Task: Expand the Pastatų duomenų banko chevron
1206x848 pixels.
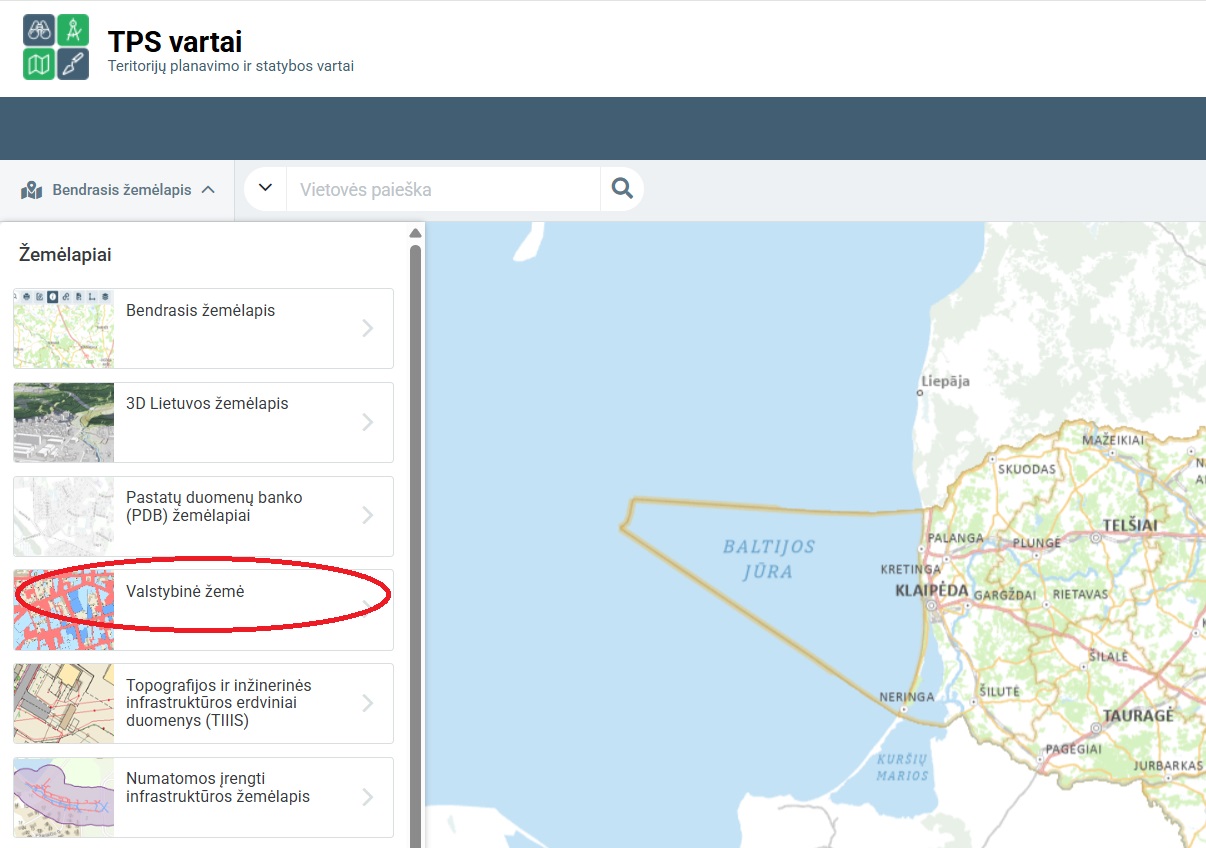Action: click(x=368, y=516)
